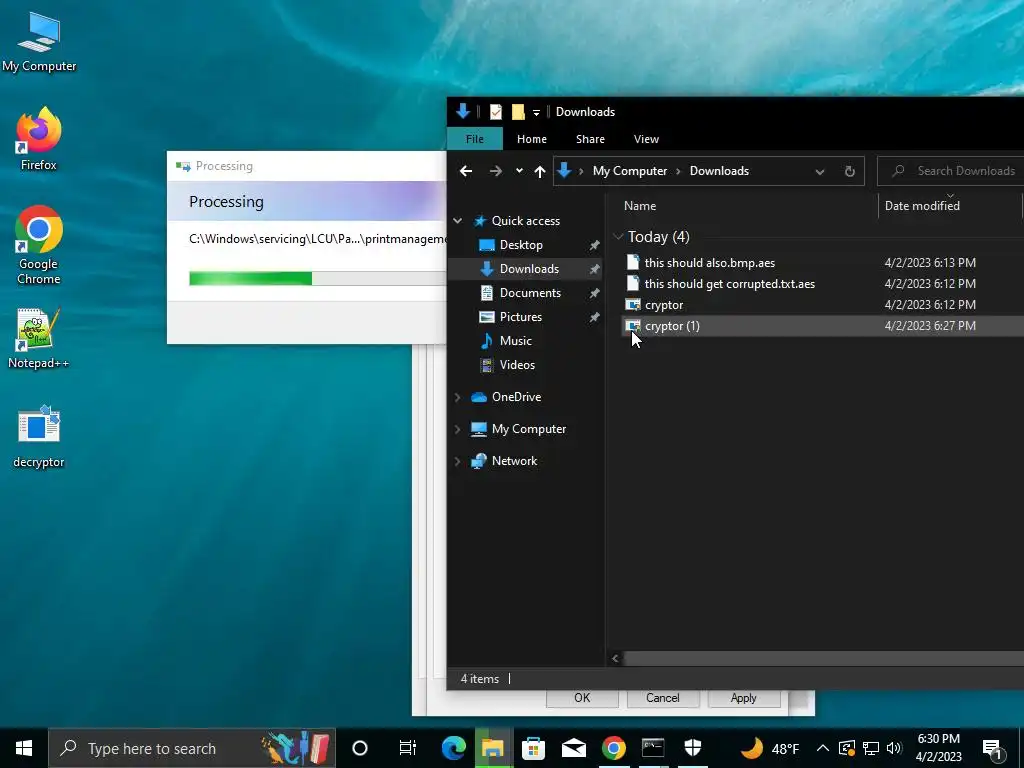Expand the OneDrive tree node
The height and width of the screenshot is (768, 1024).
tap(458, 397)
